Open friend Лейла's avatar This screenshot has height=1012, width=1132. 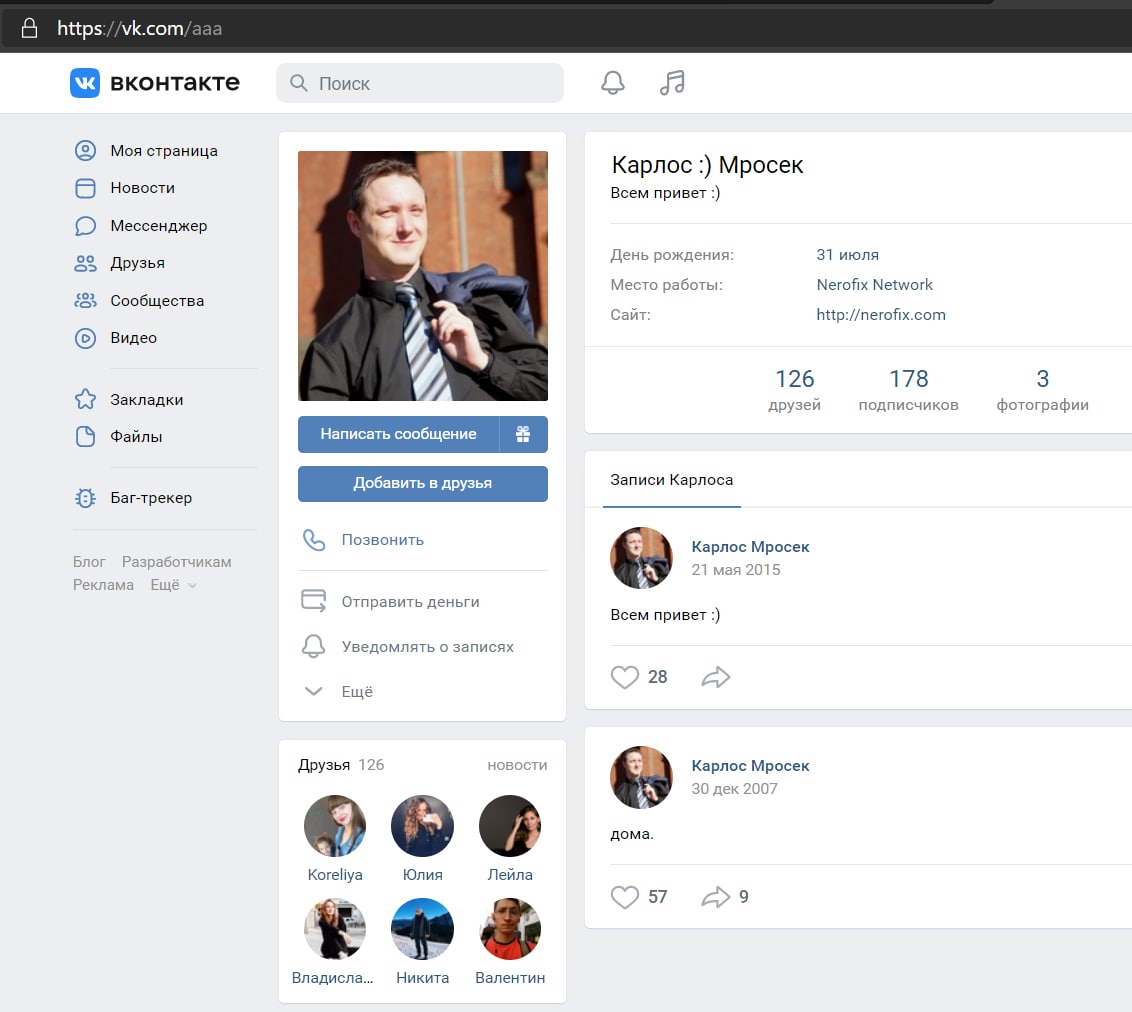(x=510, y=826)
